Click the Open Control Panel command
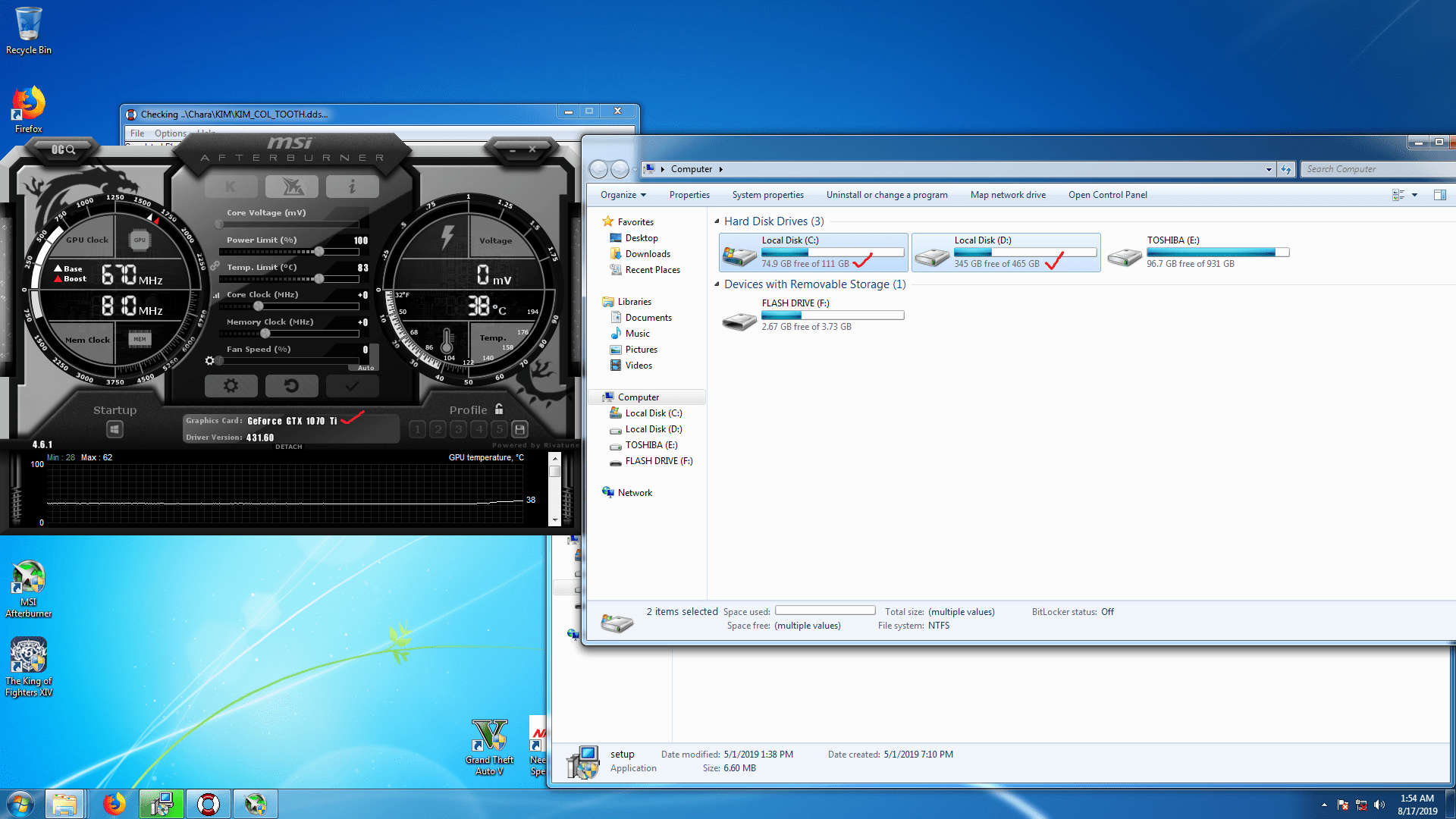The image size is (1456, 819). click(1107, 195)
